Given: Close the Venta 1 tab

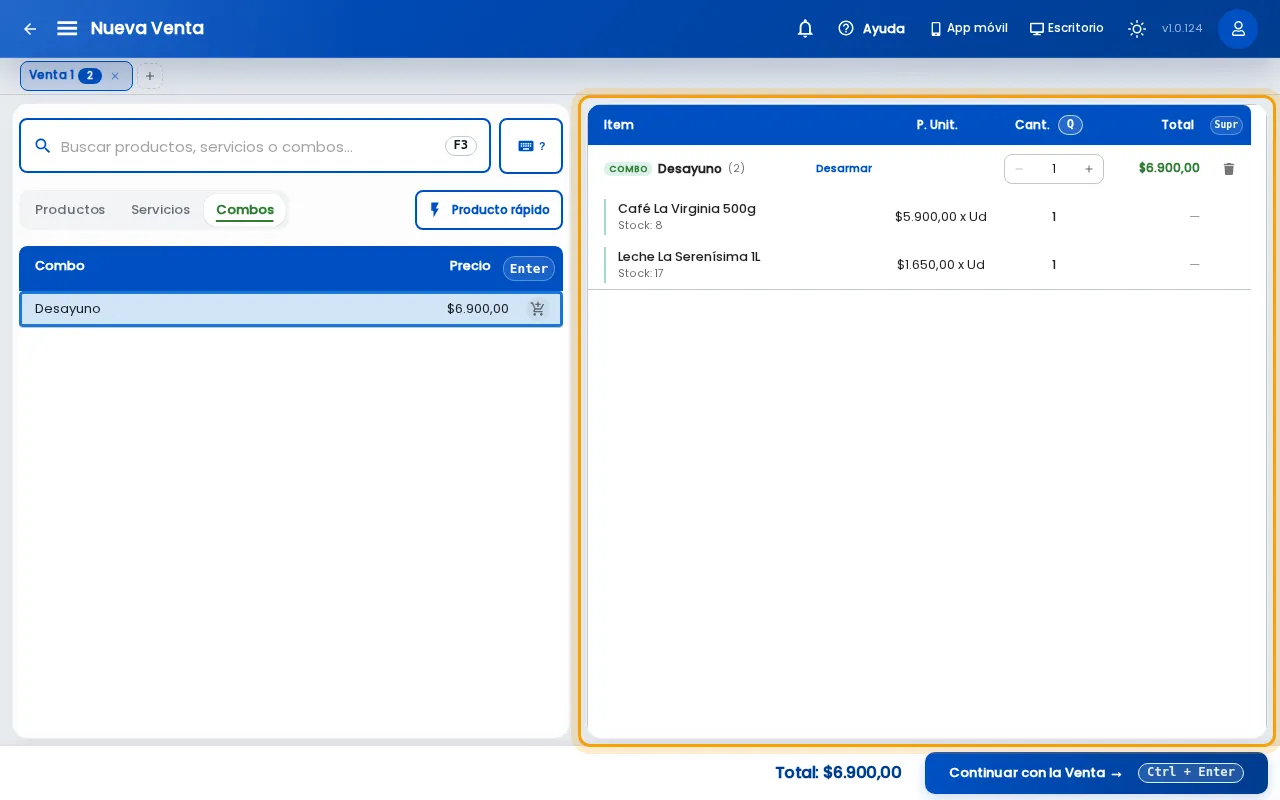Looking at the screenshot, I should (115, 76).
